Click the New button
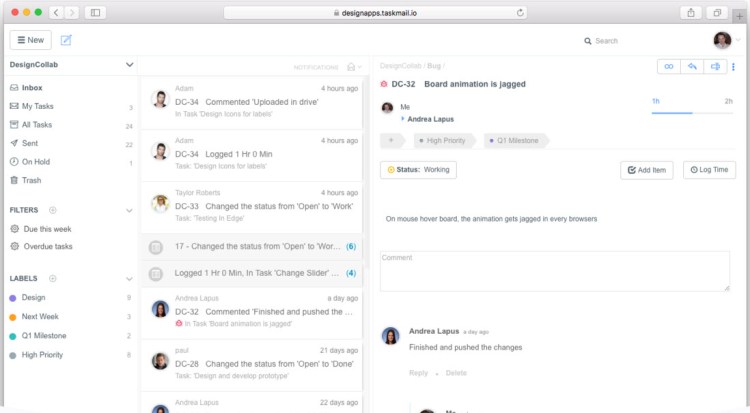The image size is (750, 413). click(31, 40)
